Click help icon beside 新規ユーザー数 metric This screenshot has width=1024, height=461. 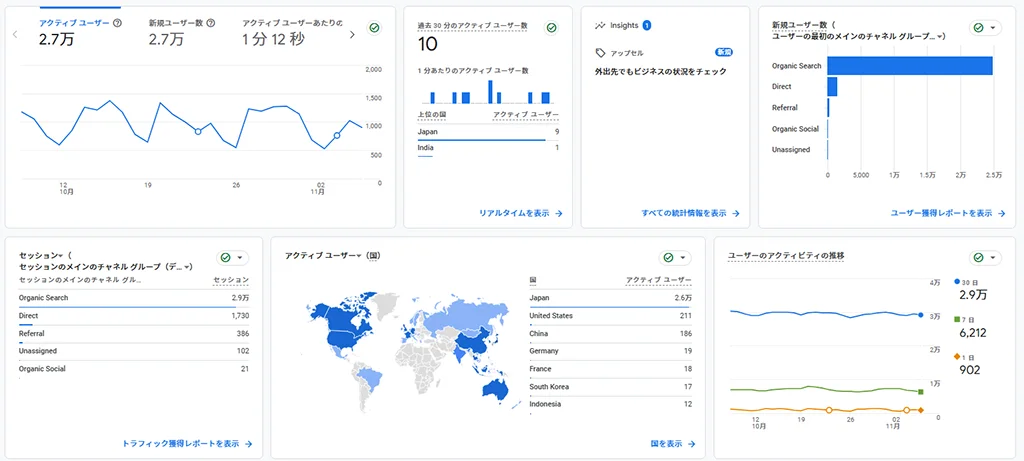click(x=211, y=23)
